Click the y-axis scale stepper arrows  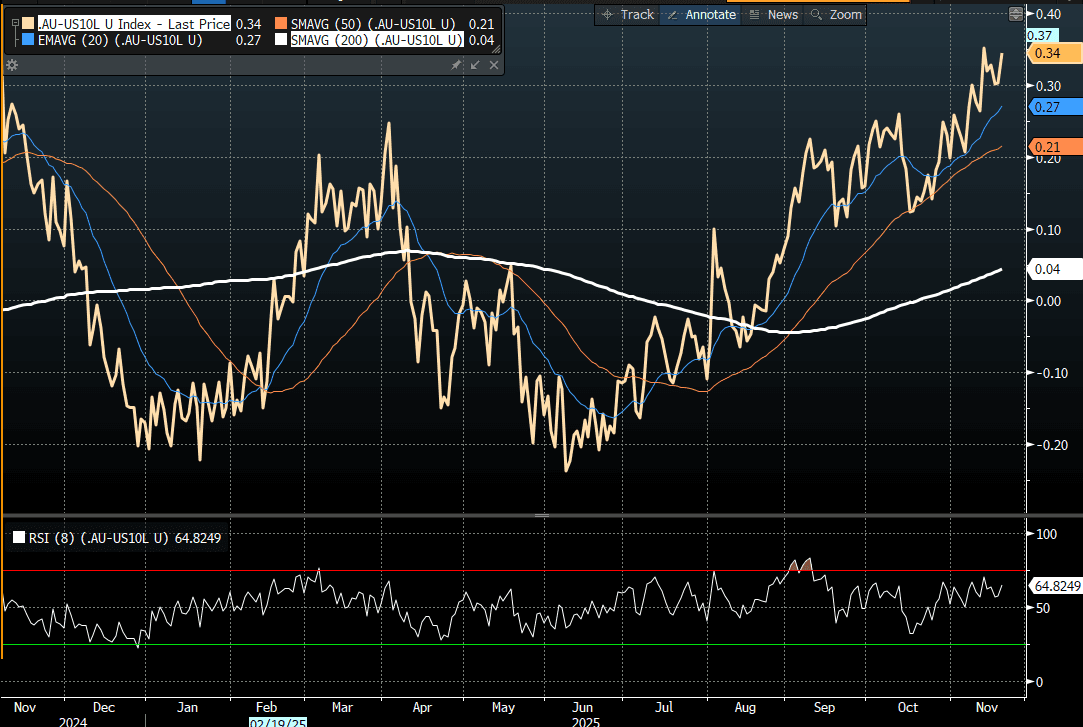click(1016, 14)
